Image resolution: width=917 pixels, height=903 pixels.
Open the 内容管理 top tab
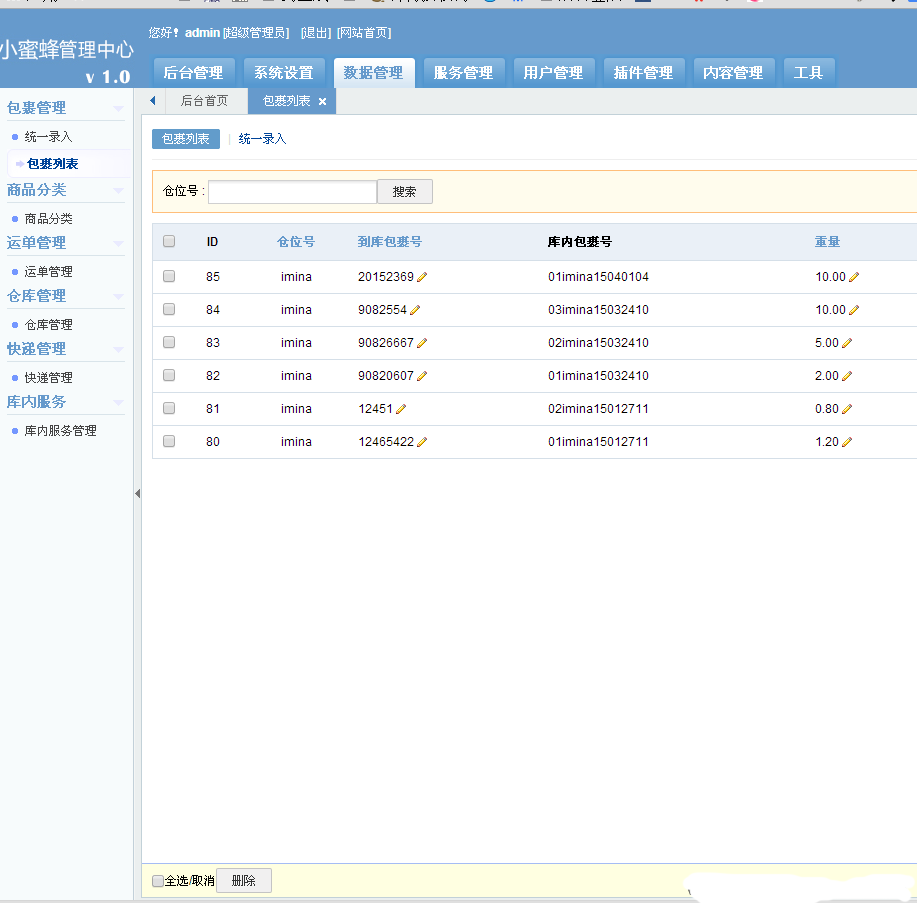pos(733,73)
